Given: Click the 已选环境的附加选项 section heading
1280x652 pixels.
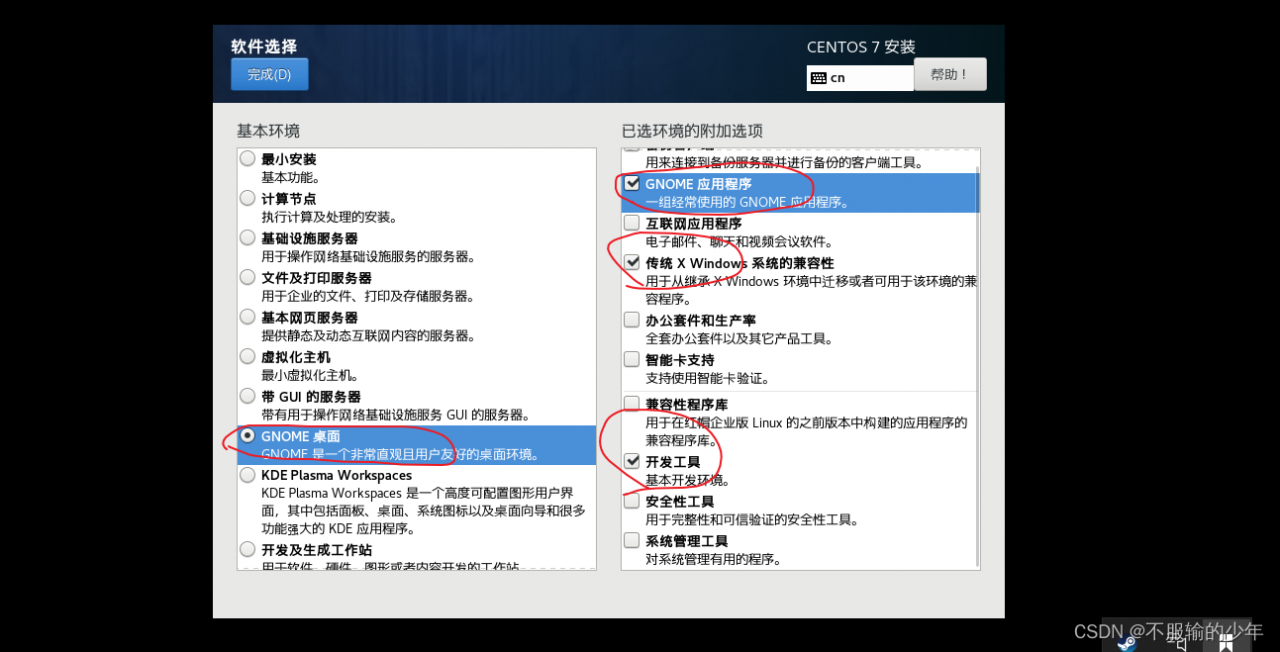Looking at the screenshot, I should click(692, 131).
